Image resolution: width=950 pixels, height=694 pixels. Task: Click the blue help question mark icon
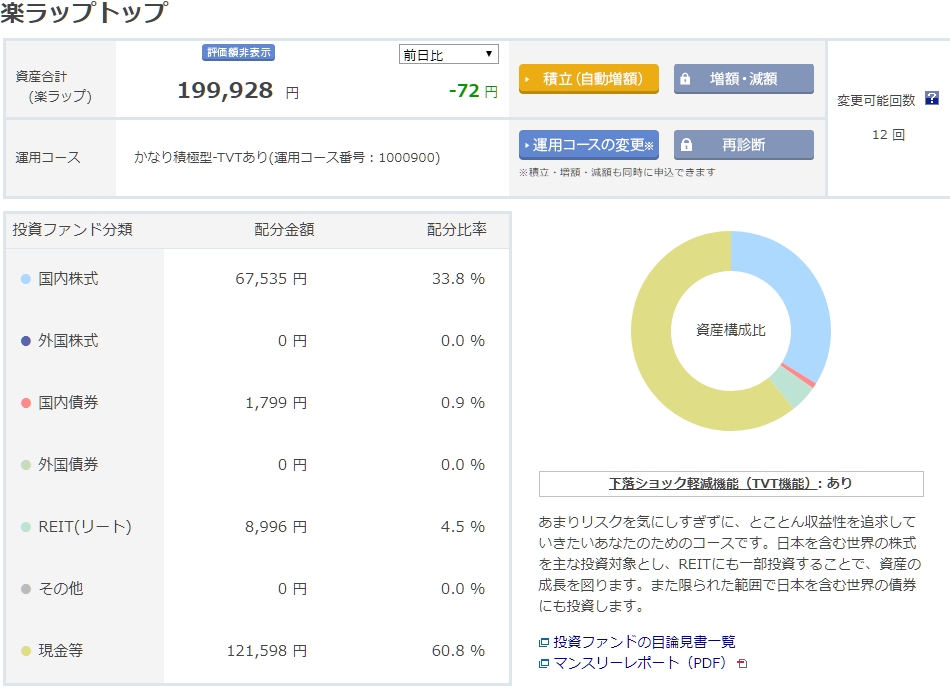pyautogui.click(x=932, y=98)
